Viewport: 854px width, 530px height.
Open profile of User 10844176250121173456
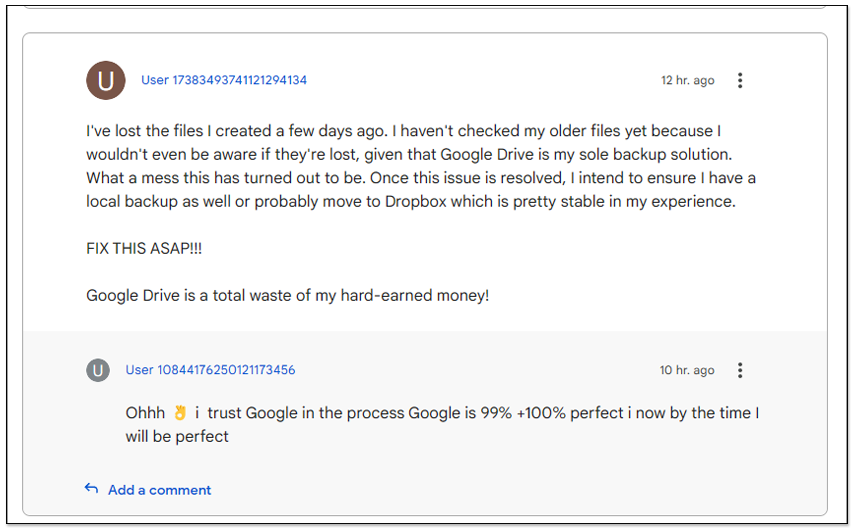tap(210, 370)
